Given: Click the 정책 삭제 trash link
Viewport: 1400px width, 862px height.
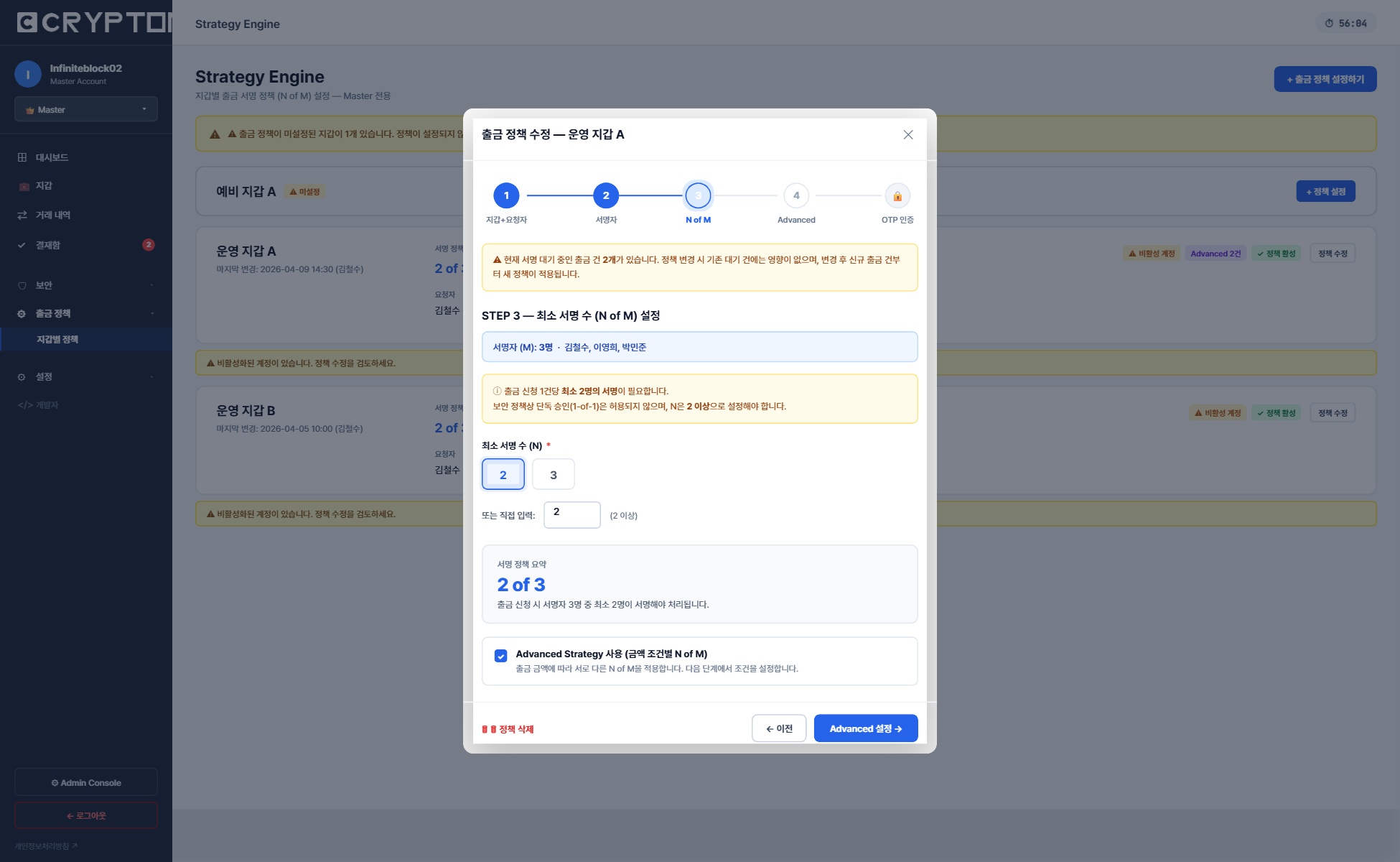Looking at the screenshot, I should click(508, 729).
